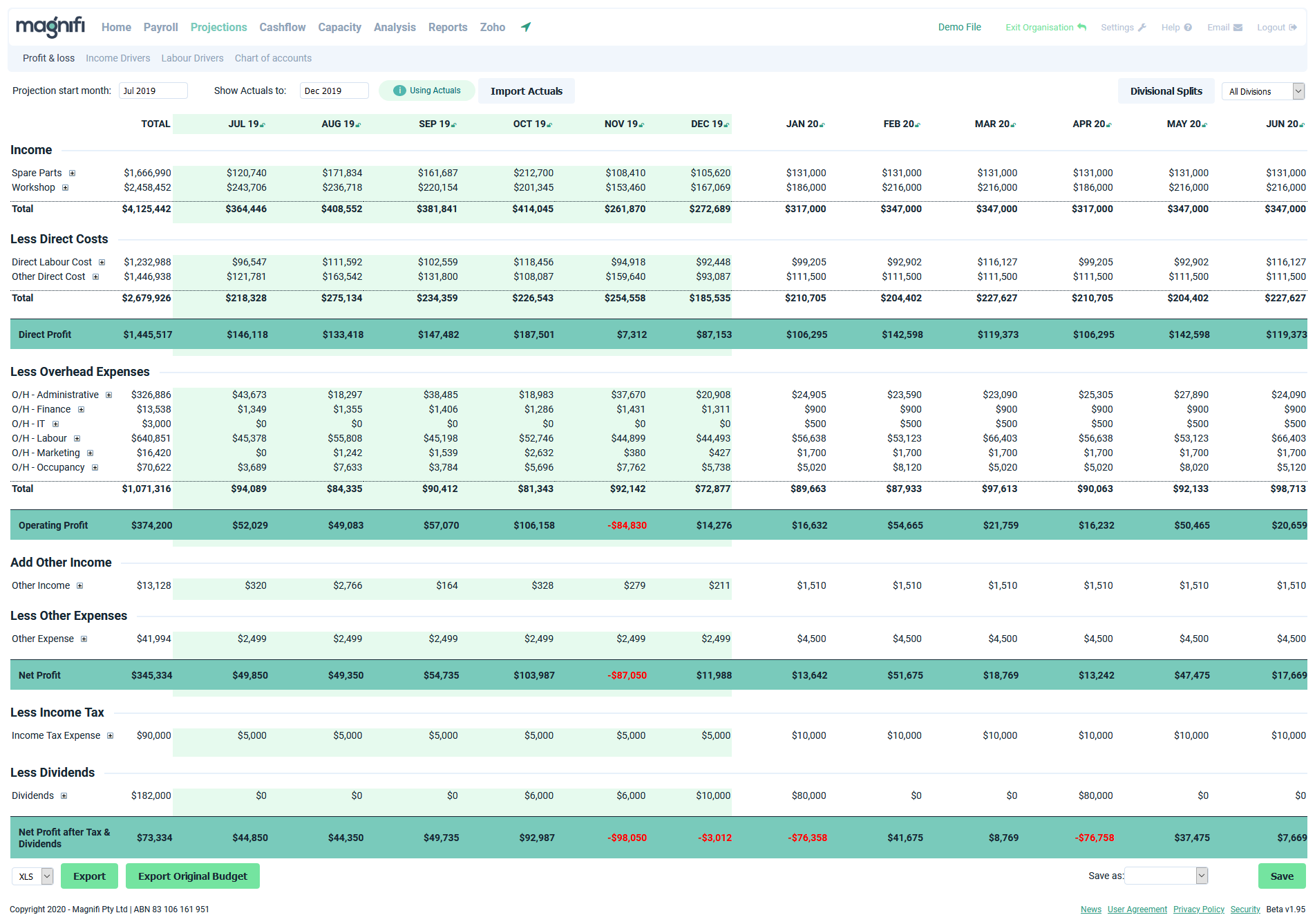Click the magnifi logo
Image resolution: width=1315 pixels, height=924 pixels.
[x=50, y=27]
